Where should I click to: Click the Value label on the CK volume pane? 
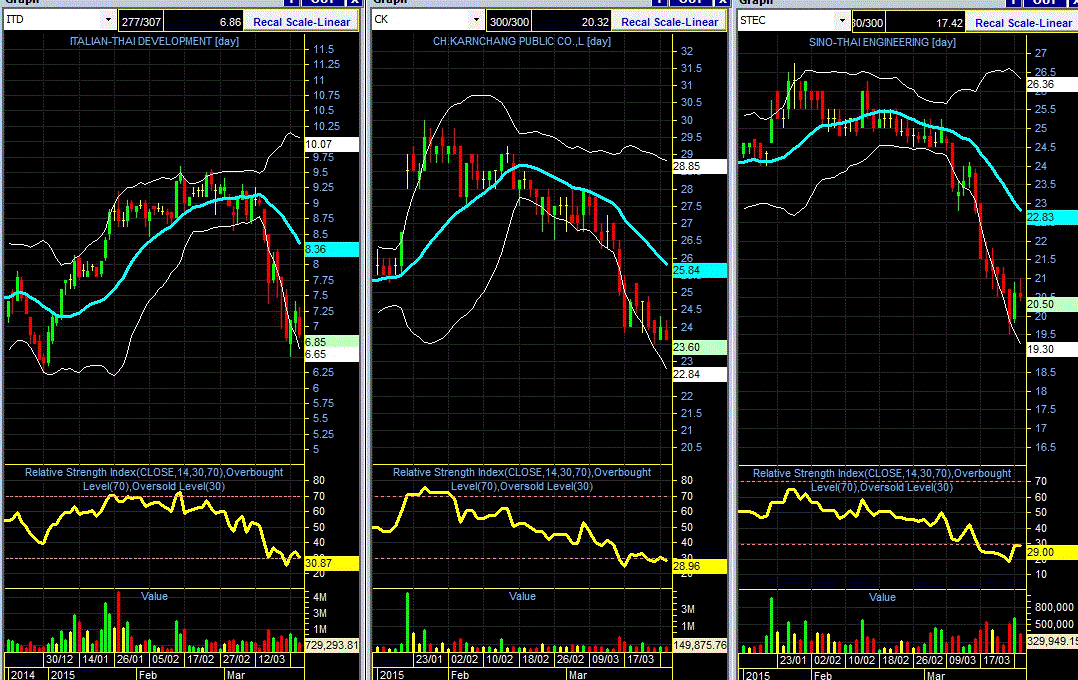[x=522, y=596]
